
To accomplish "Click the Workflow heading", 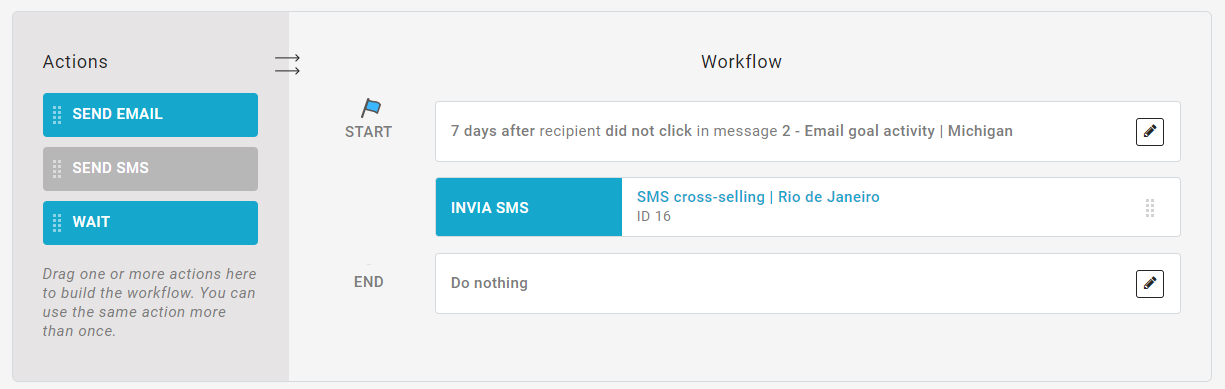I will pyautogui.click(x=741, y=62).
